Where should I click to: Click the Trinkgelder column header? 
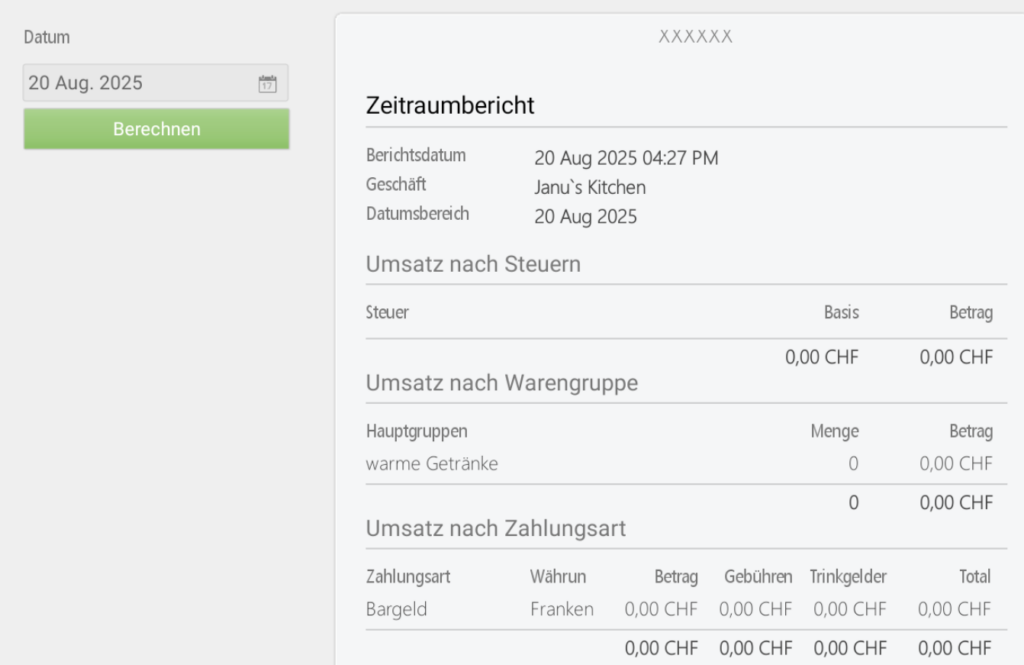pyautogui.click(x=848, y=577)
